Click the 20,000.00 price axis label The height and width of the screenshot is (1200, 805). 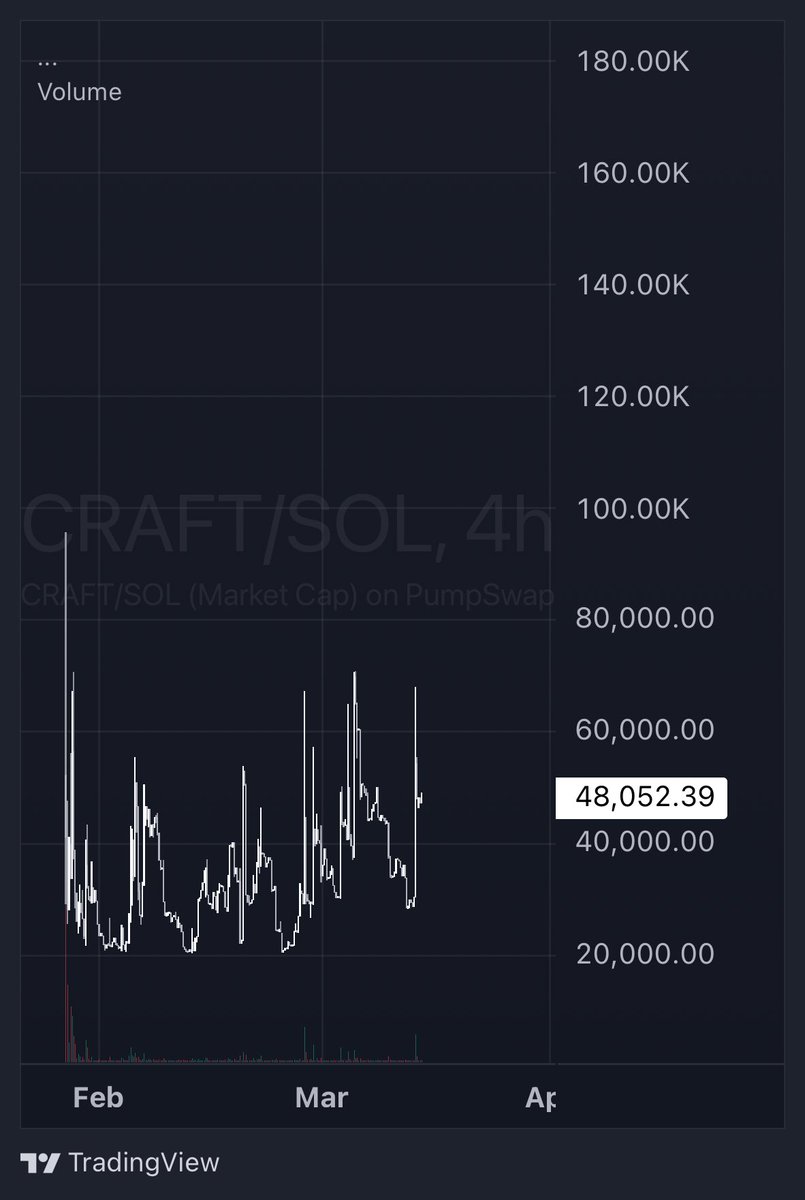(x=645, y=954)
